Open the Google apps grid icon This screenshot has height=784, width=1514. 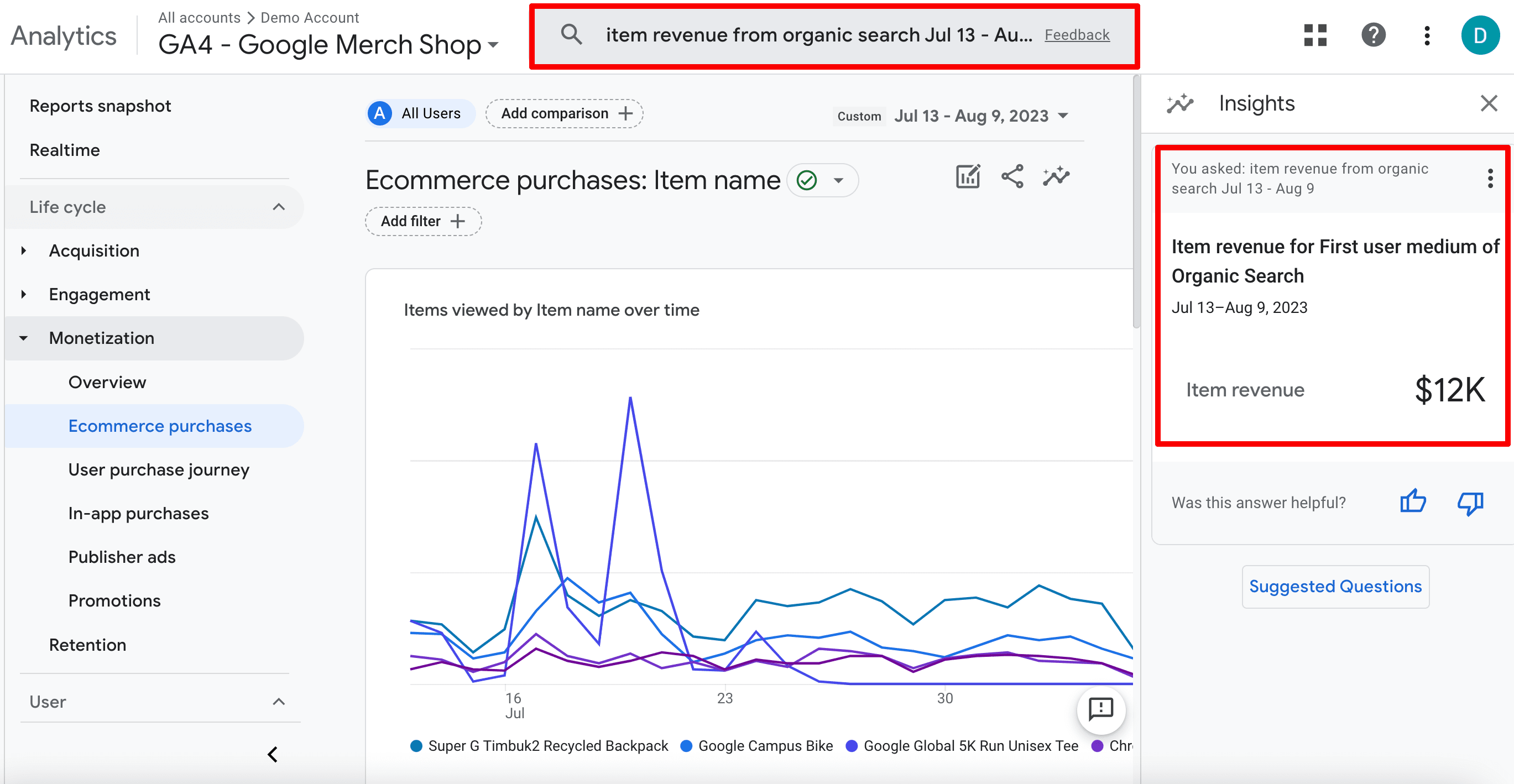1315,35
